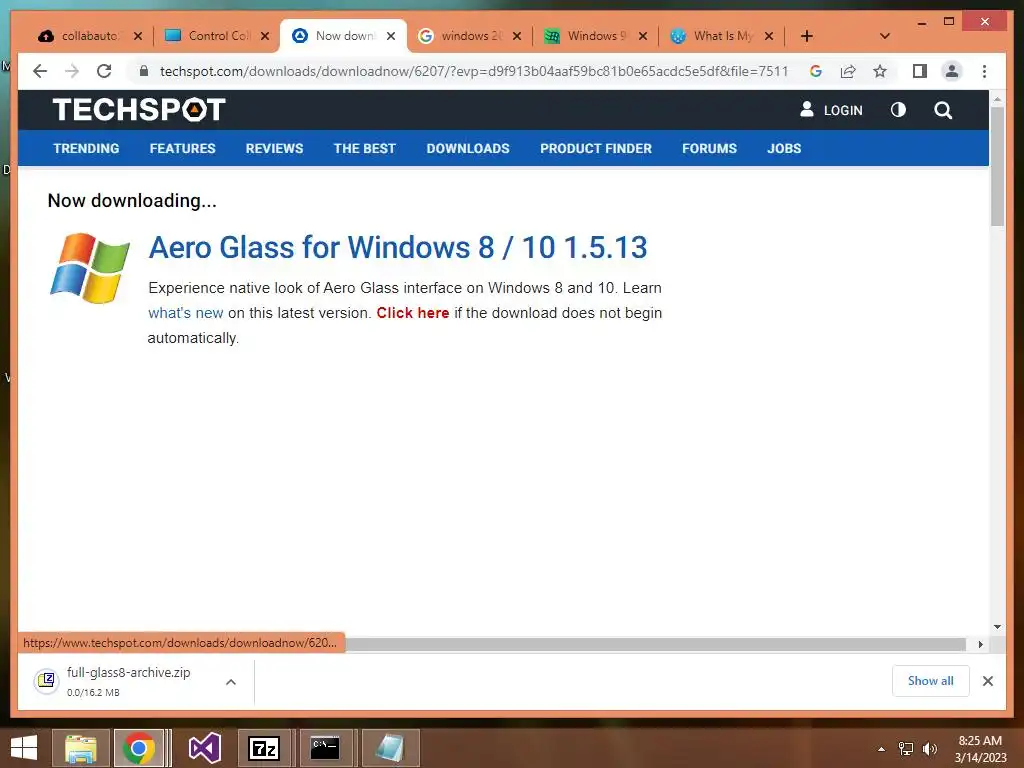The height and width of the screenshot is (768, 1024).
Task: Bookmark this page with star icon
Action: [x=880, y=71]
